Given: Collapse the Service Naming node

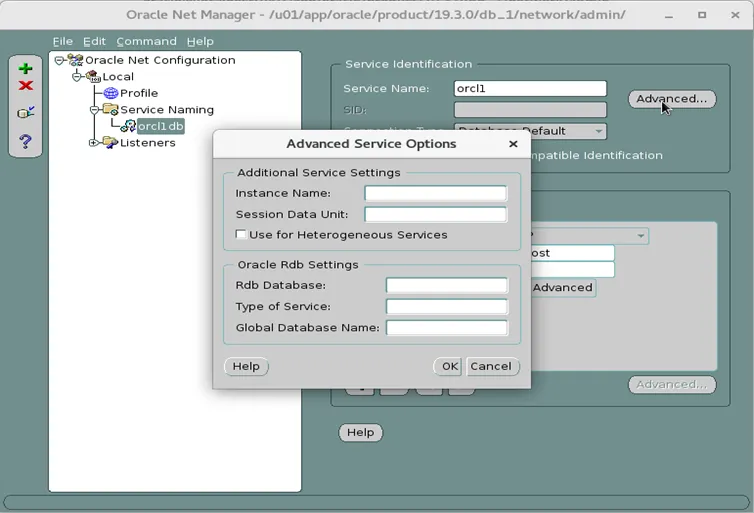Looking at the screenshot, I should (x=94, y=110).
